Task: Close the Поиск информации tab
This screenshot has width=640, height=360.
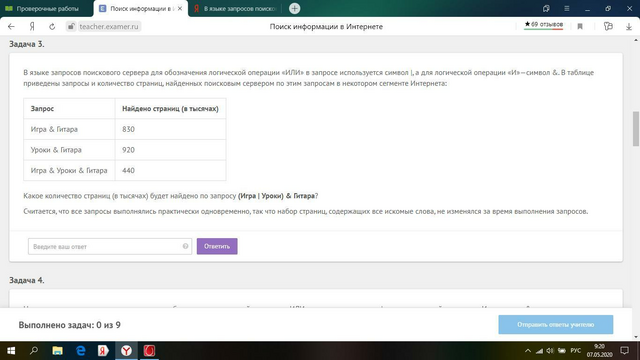Action: tap(180, 9)
